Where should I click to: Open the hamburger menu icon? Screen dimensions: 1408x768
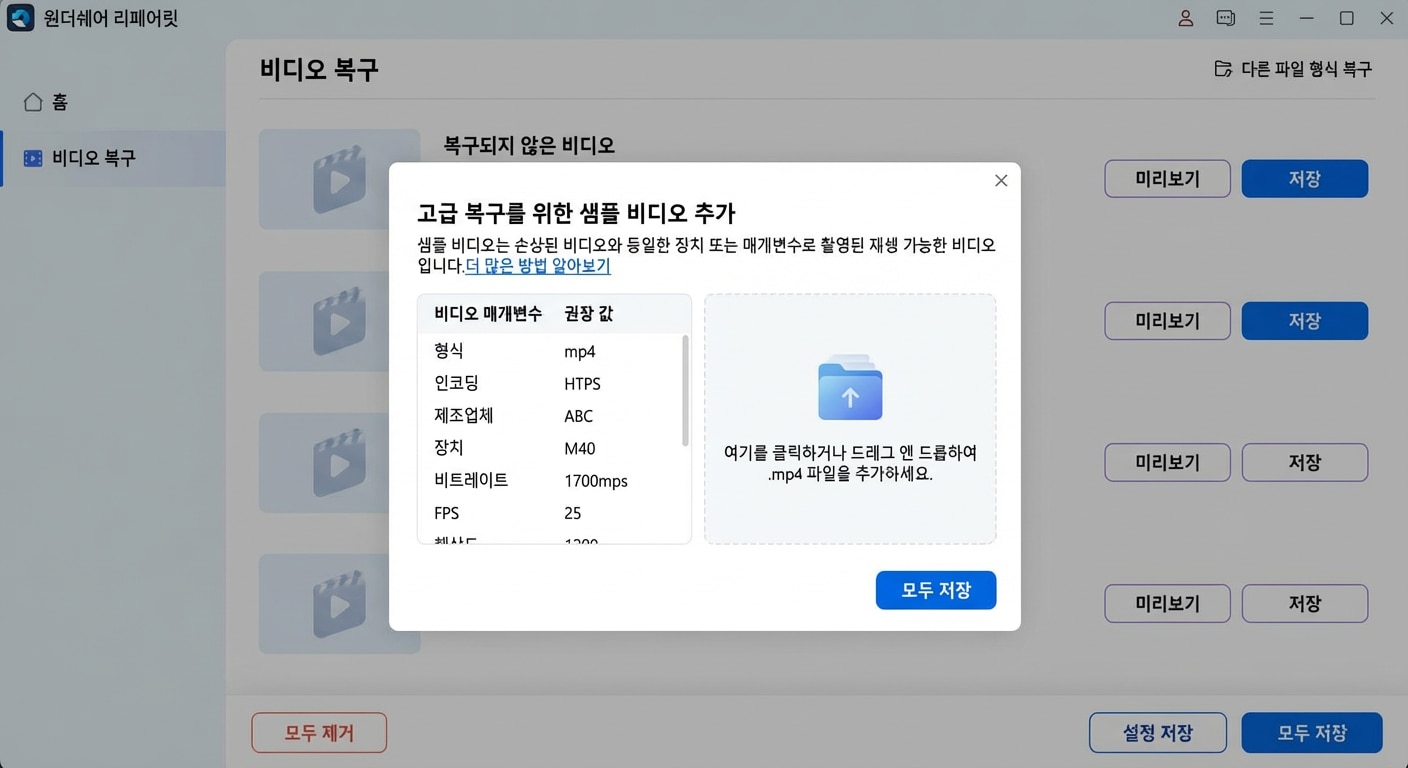click(1266, 17)
